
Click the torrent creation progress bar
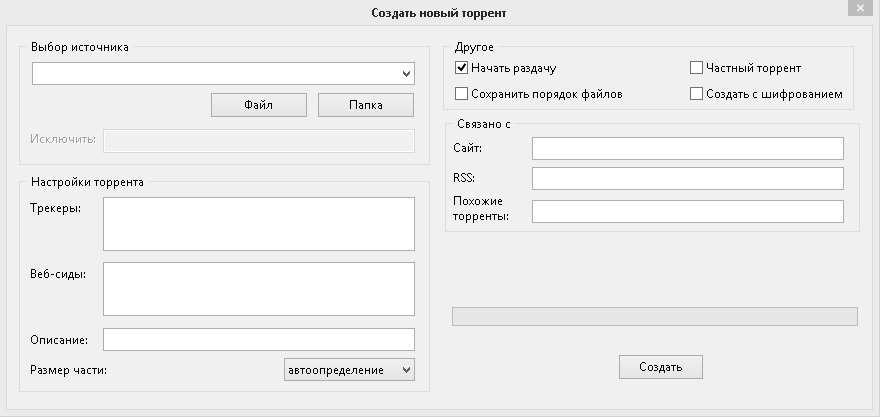[x=654, y=317]
